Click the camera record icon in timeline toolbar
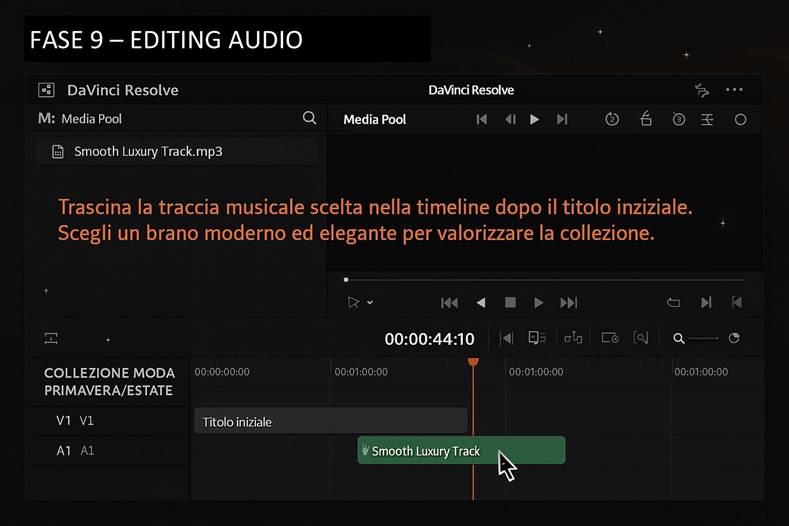This screenshot has height=526, width=789. pyautogui.click(x=610, y=338)
